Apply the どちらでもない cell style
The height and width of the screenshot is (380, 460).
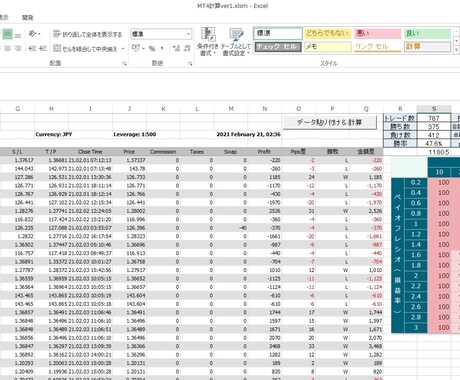(x=328, y=33)
